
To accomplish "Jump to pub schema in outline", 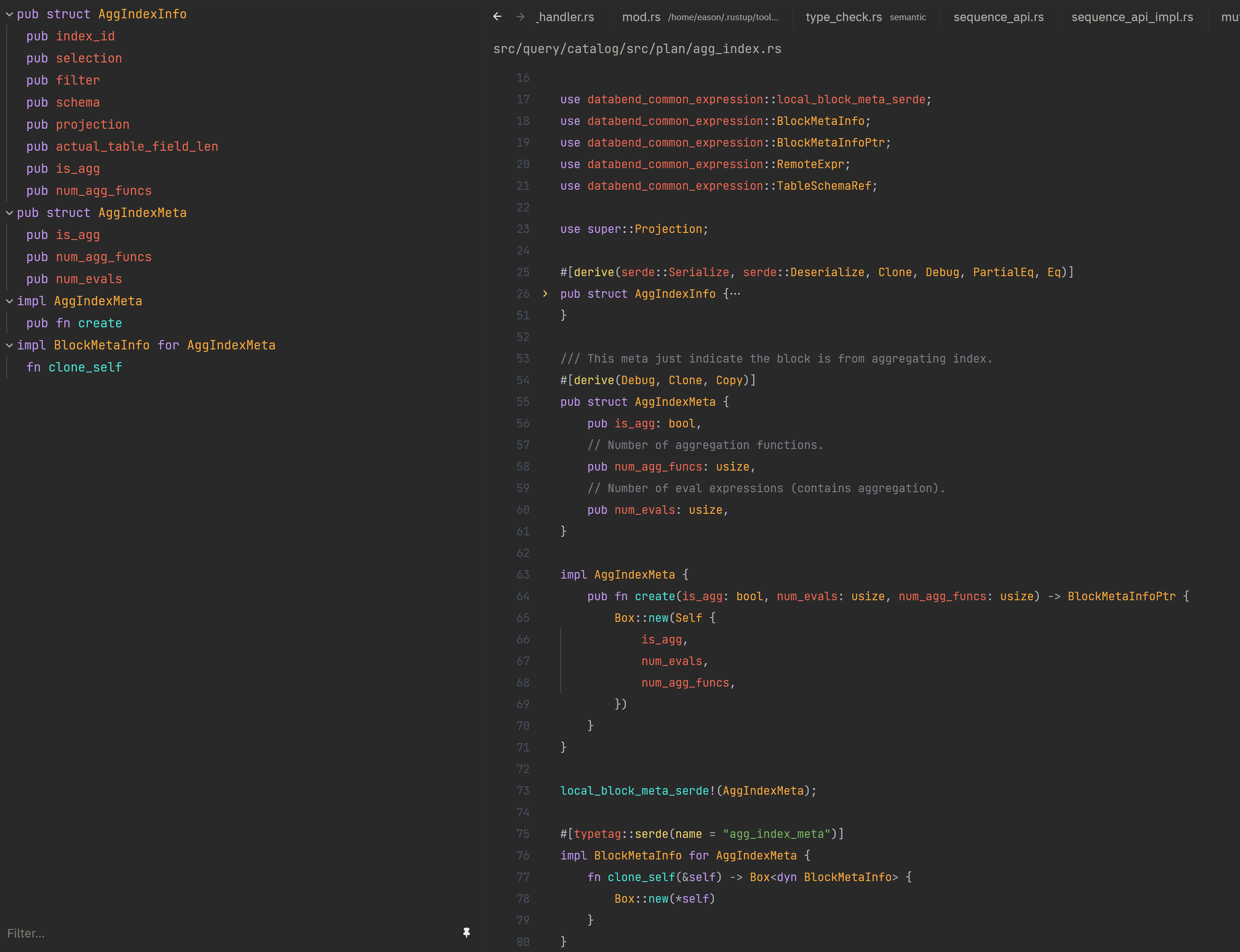I will pyautogui.click(x=63, y=102).
